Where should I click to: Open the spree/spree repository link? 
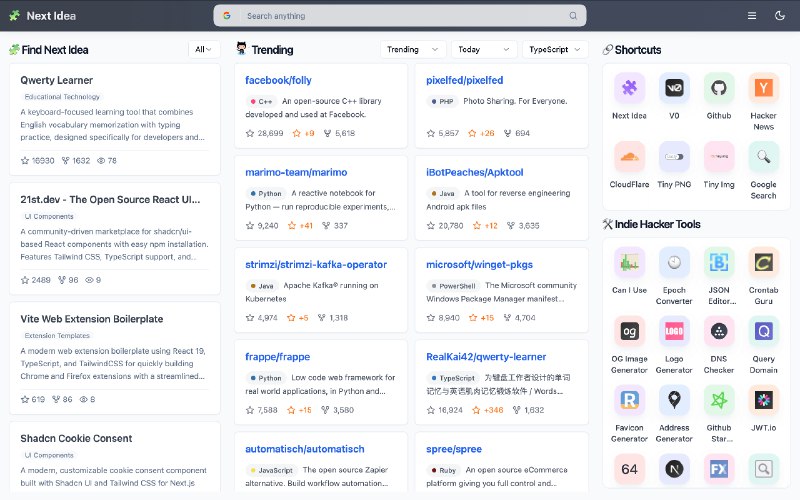pyautogui.click(x=454, y=449)
